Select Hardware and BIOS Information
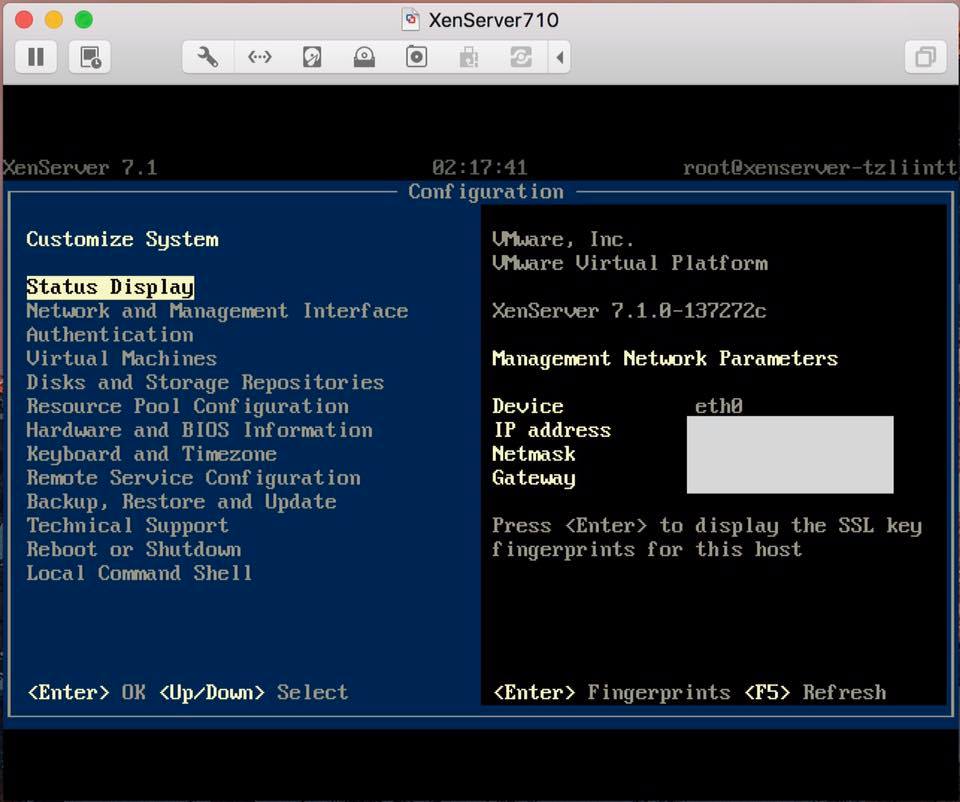The width and height of the screenshot is (960, 802). point(200,430)
